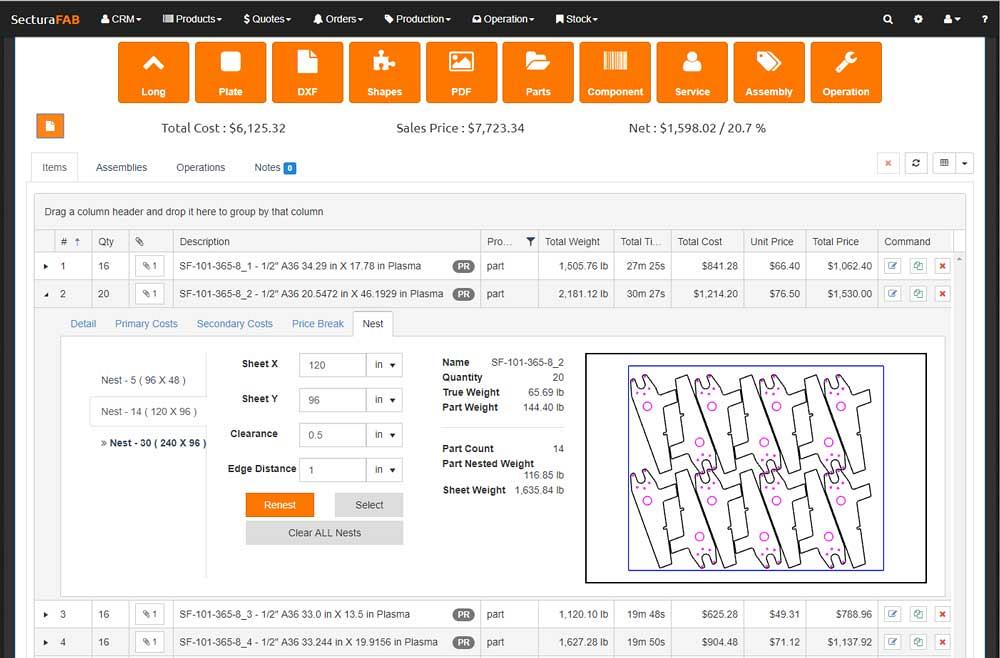Image resolution: width=1000 pixels, height=658 pixels.
Task: Select Nest - 5 ( 96 X 48 )
Action: click(x=143, y=380)
